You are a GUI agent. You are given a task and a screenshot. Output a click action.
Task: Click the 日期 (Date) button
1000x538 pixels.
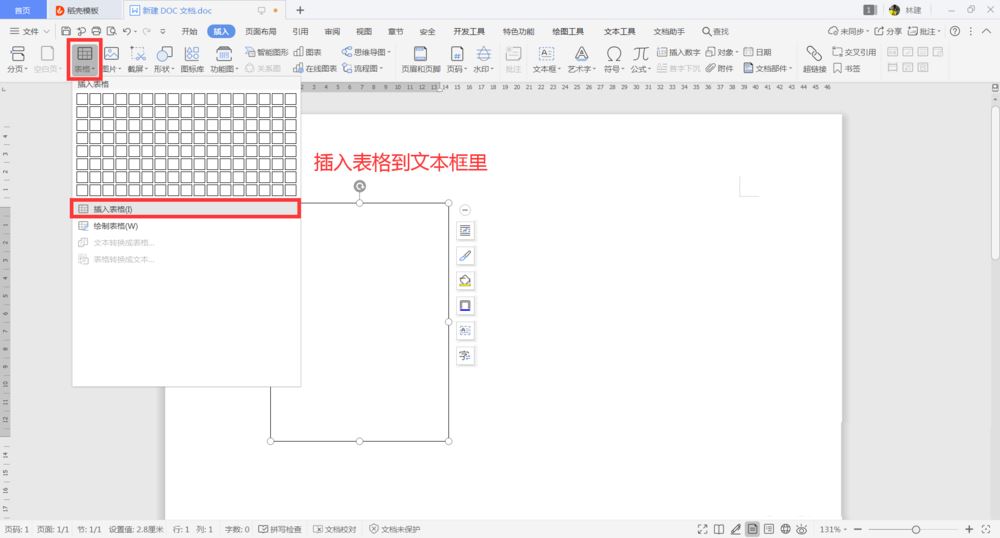[x=757, y=52]
